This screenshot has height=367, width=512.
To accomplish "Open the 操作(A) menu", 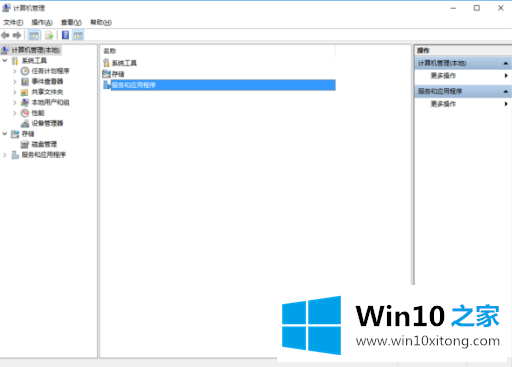I will tap(42, 22).
